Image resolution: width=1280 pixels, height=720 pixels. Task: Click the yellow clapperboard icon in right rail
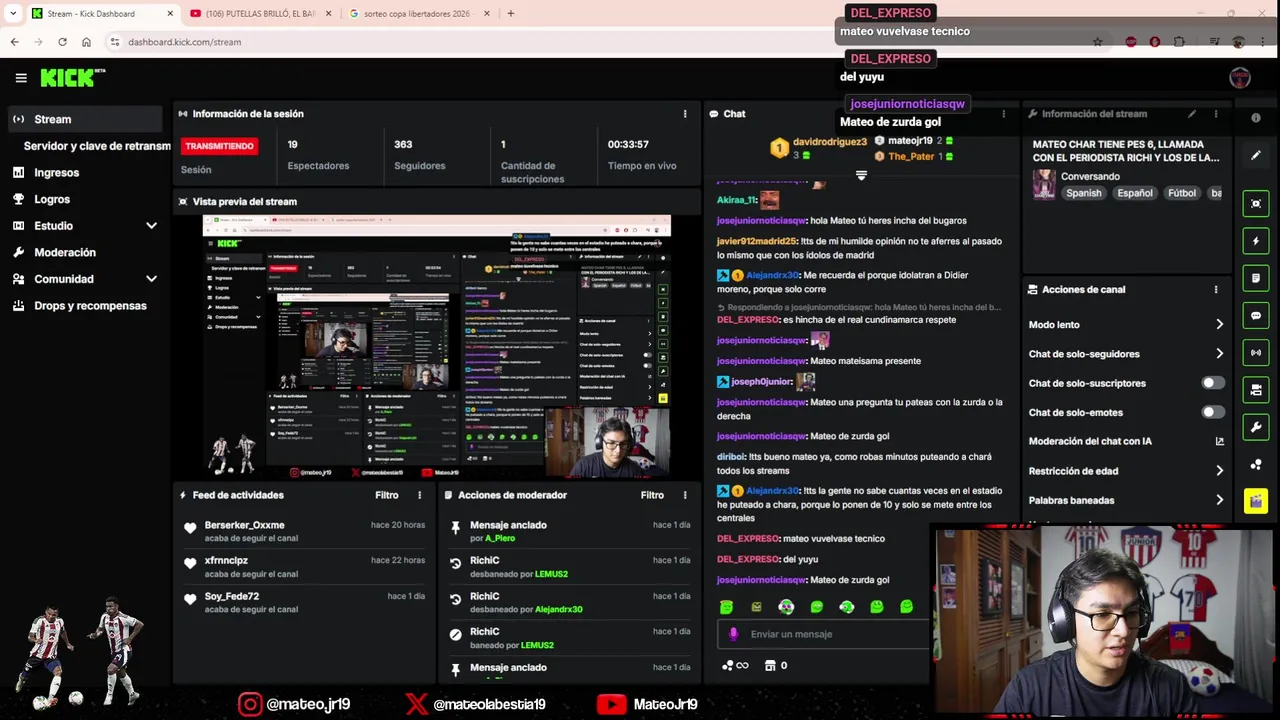(x=1256, y=501)
